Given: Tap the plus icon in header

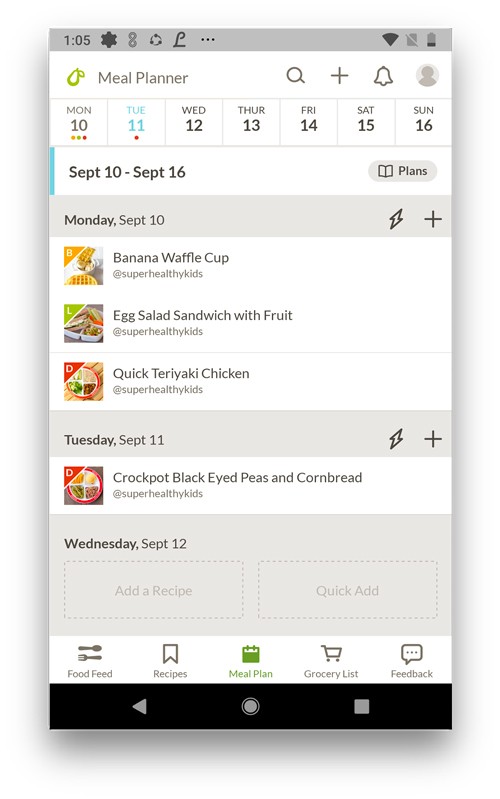Looking at the screenshot, I should [x=339, y=76].
